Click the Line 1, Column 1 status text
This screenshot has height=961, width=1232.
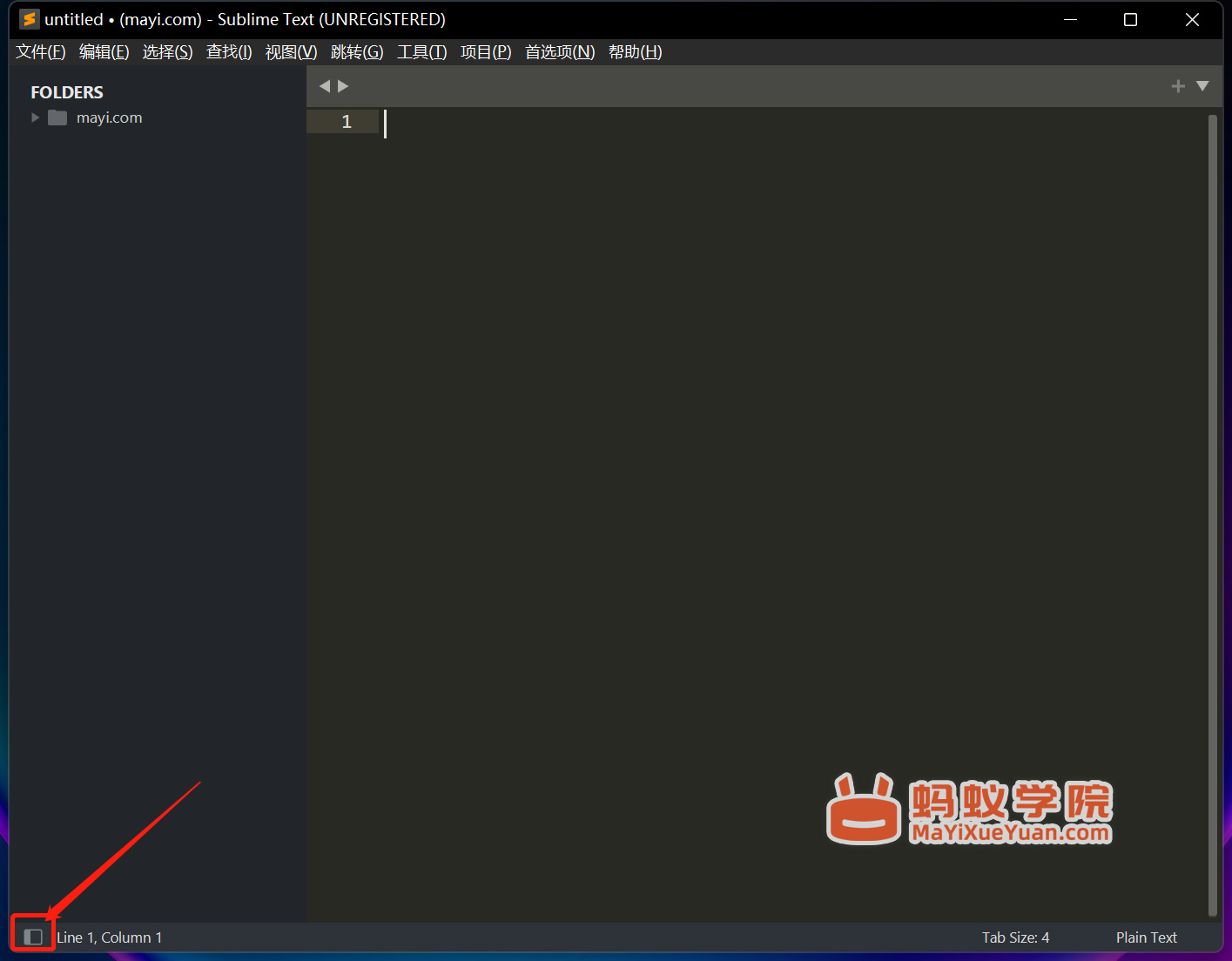point(110,937)
